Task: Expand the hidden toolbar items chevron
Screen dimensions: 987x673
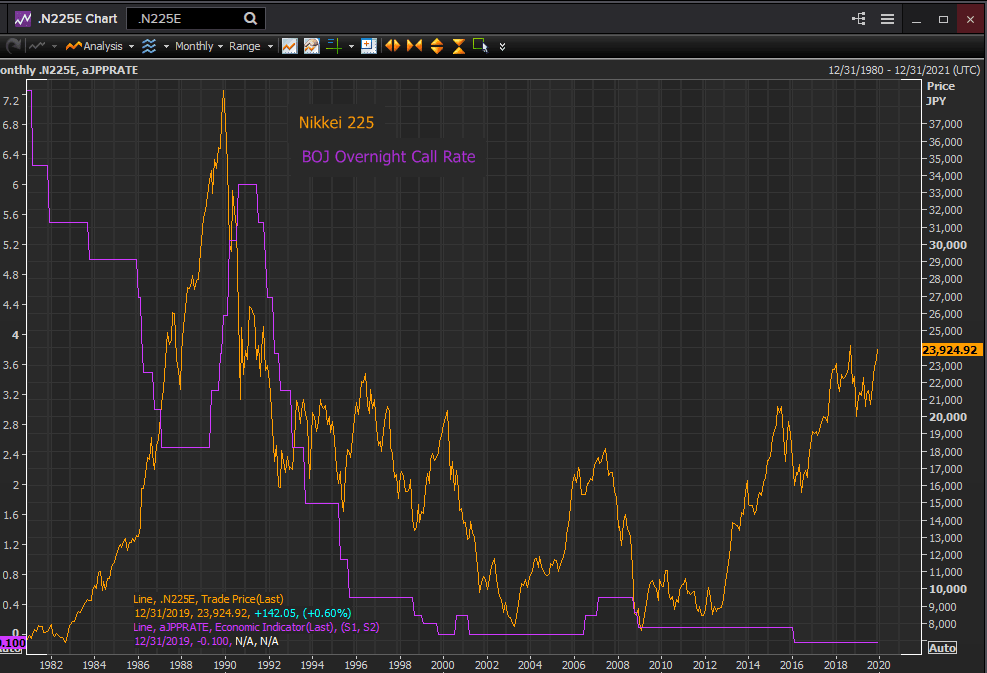Action: (503, 46)
